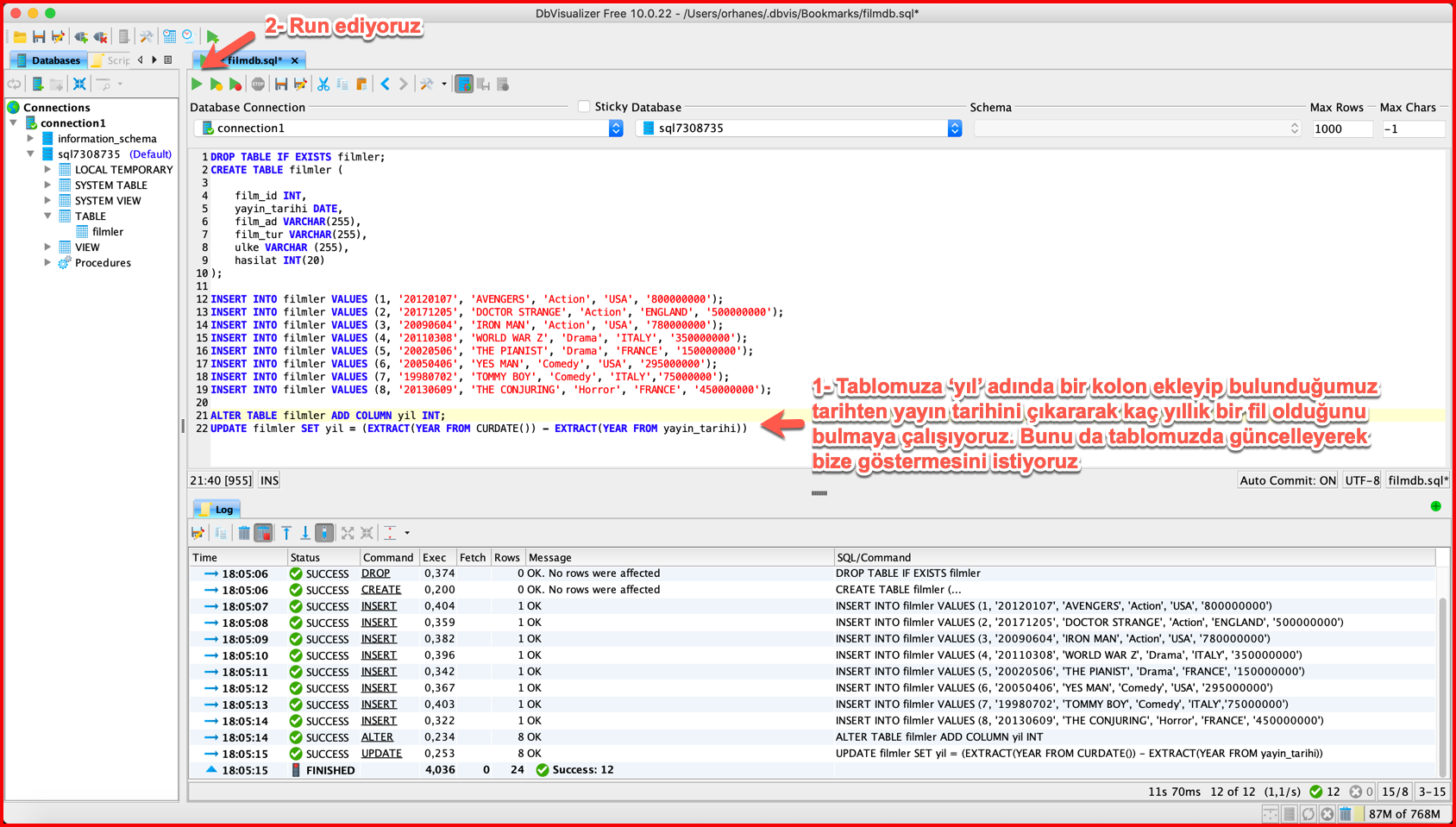Expand the SYSTEM VIEW node
The width and height of the screenshot is (1456, 827).
(x=47, y=201)
